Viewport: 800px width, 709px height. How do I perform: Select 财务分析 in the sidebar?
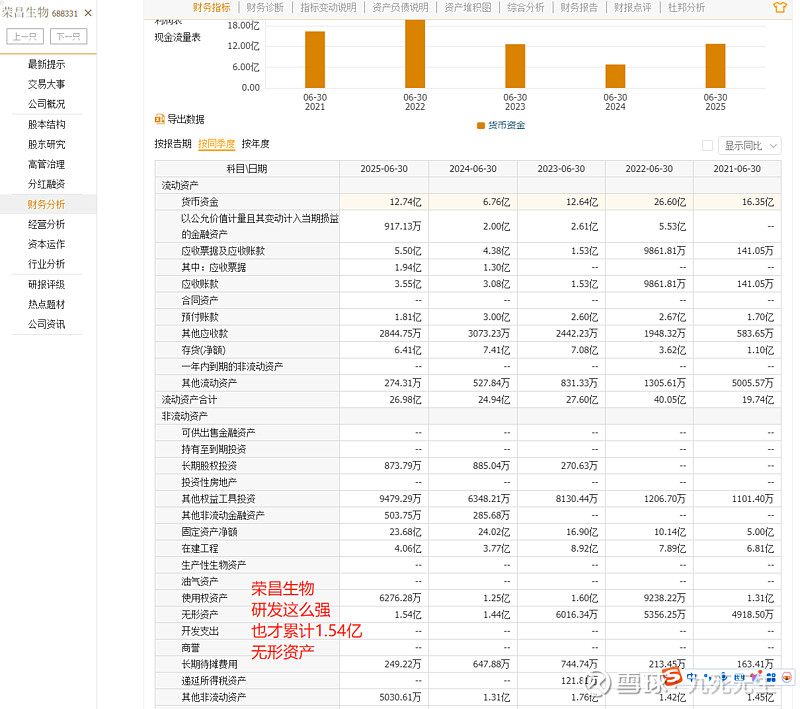(46, 205)
